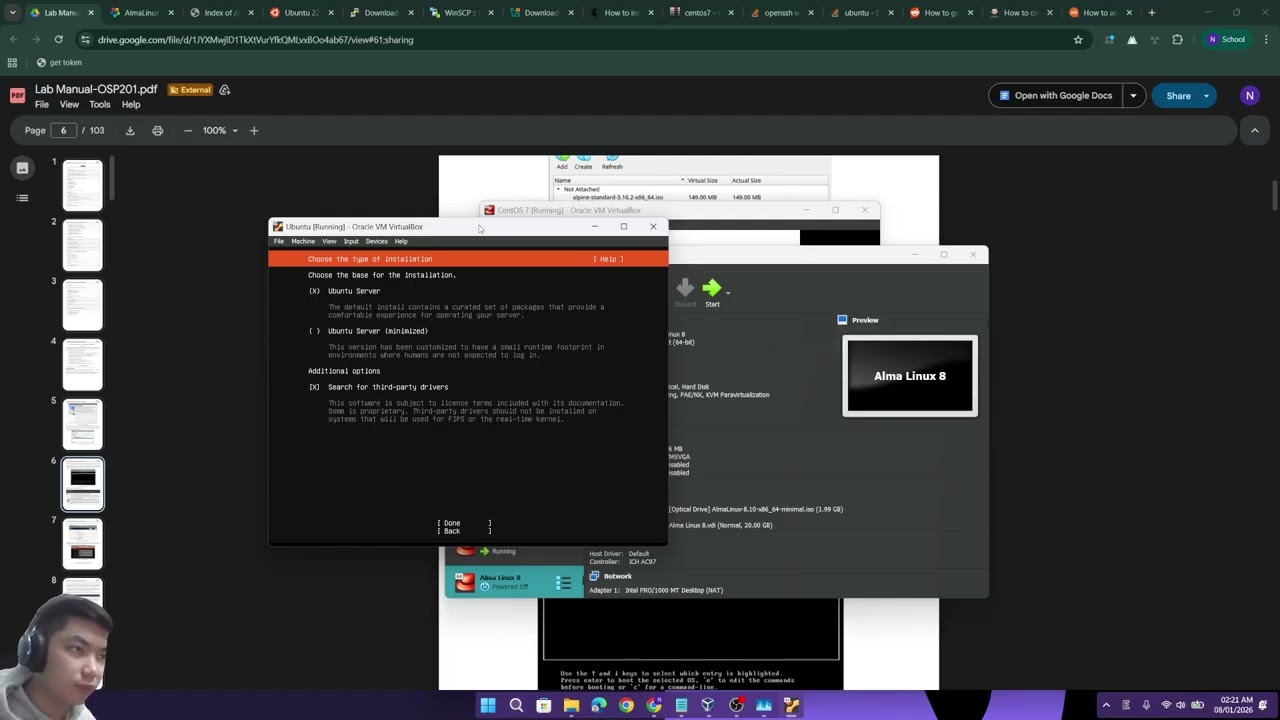1280x720 pixels.
Task: Open page 5 thumbnail
Action: coord(83,425)
